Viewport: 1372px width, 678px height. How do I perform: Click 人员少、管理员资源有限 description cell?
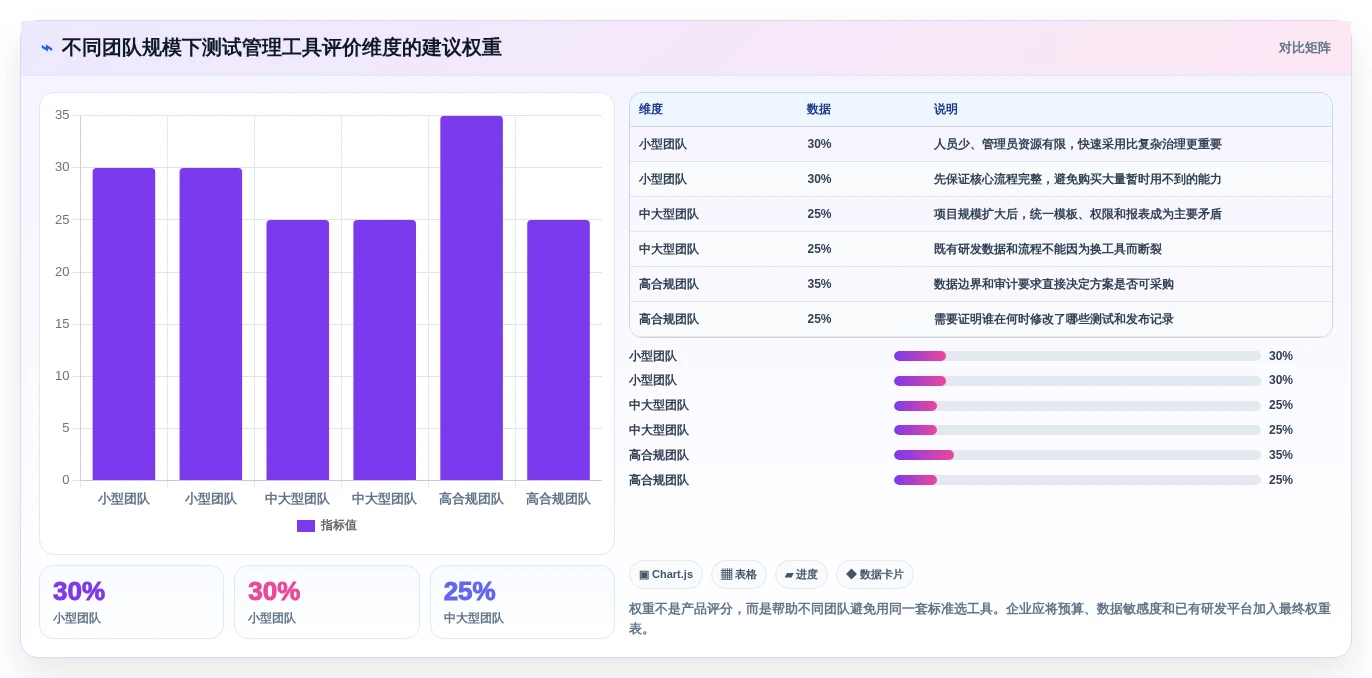click(x=1078, y=144)
